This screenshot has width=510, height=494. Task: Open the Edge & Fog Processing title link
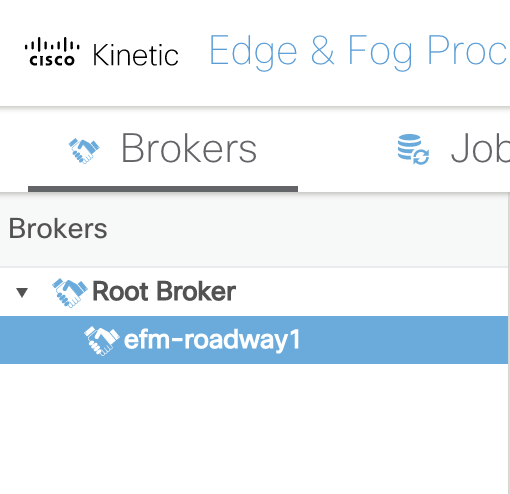click(359, 52)
